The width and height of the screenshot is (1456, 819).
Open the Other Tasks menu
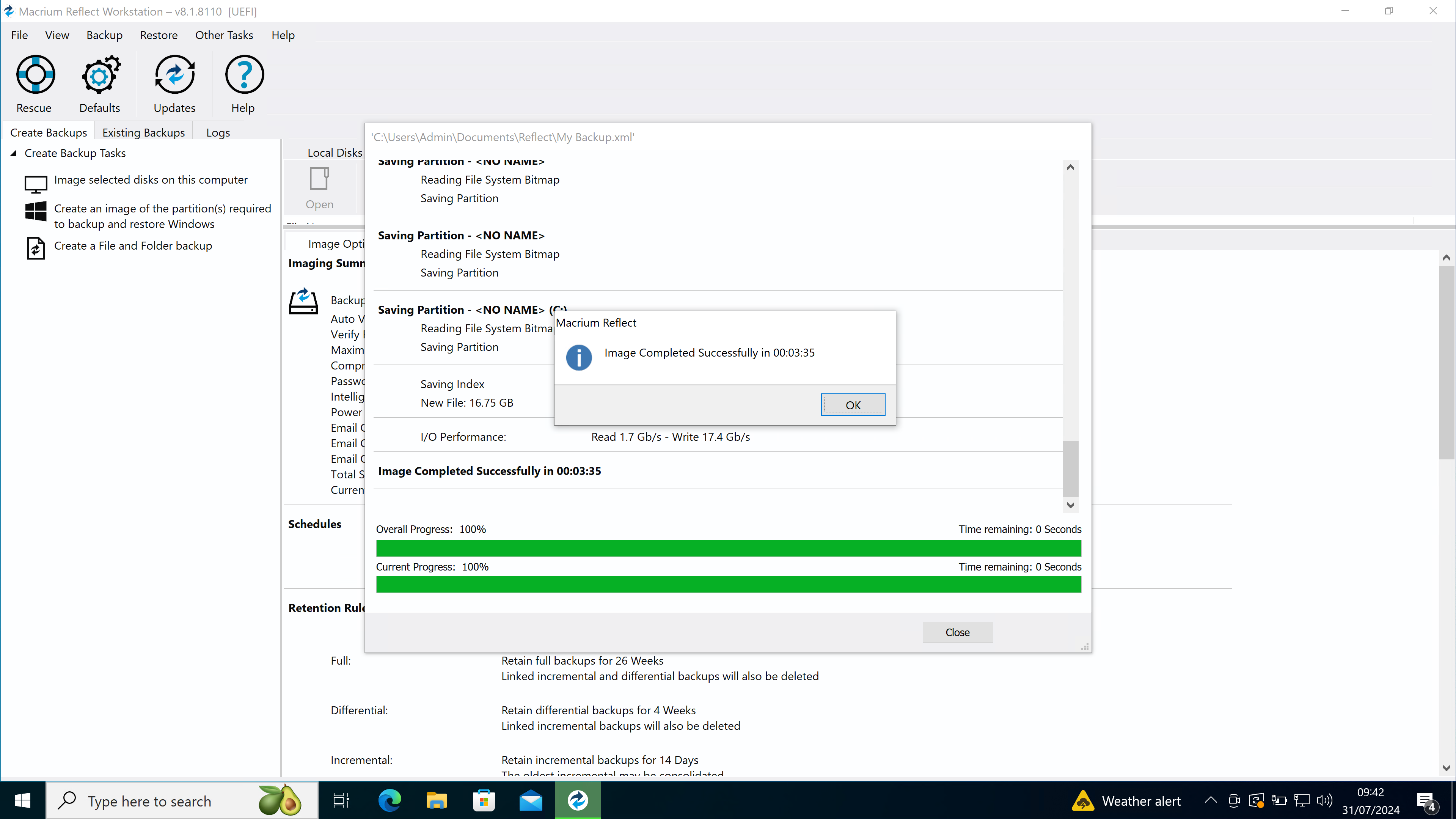coord(224,35)
